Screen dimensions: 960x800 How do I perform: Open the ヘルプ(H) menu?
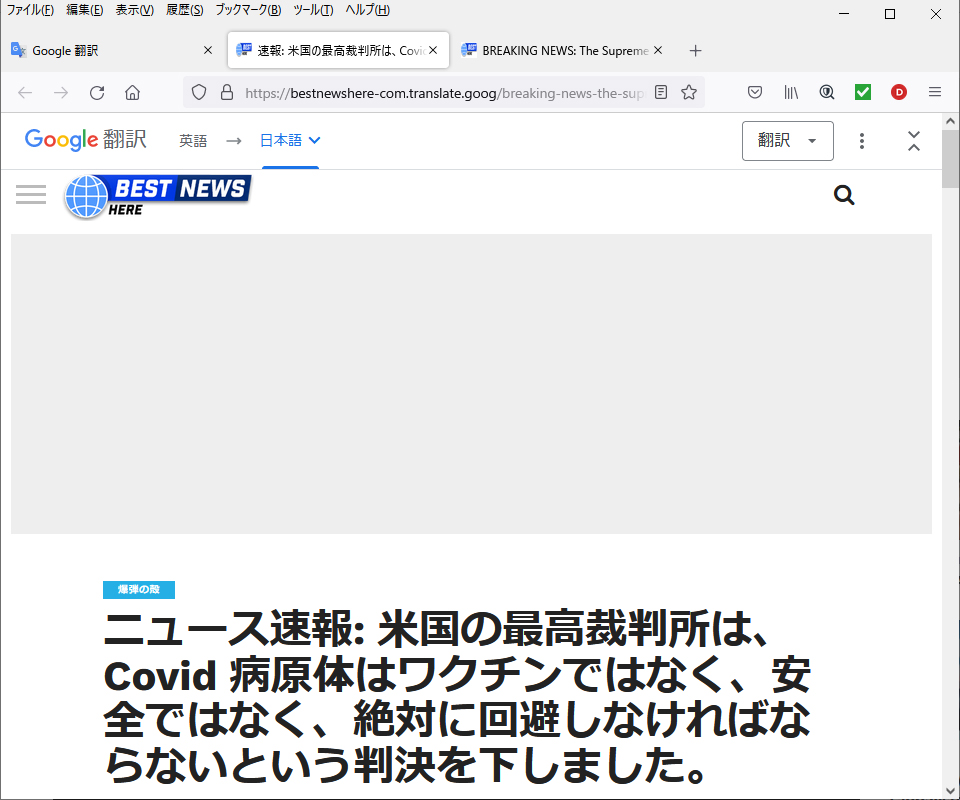367,10
